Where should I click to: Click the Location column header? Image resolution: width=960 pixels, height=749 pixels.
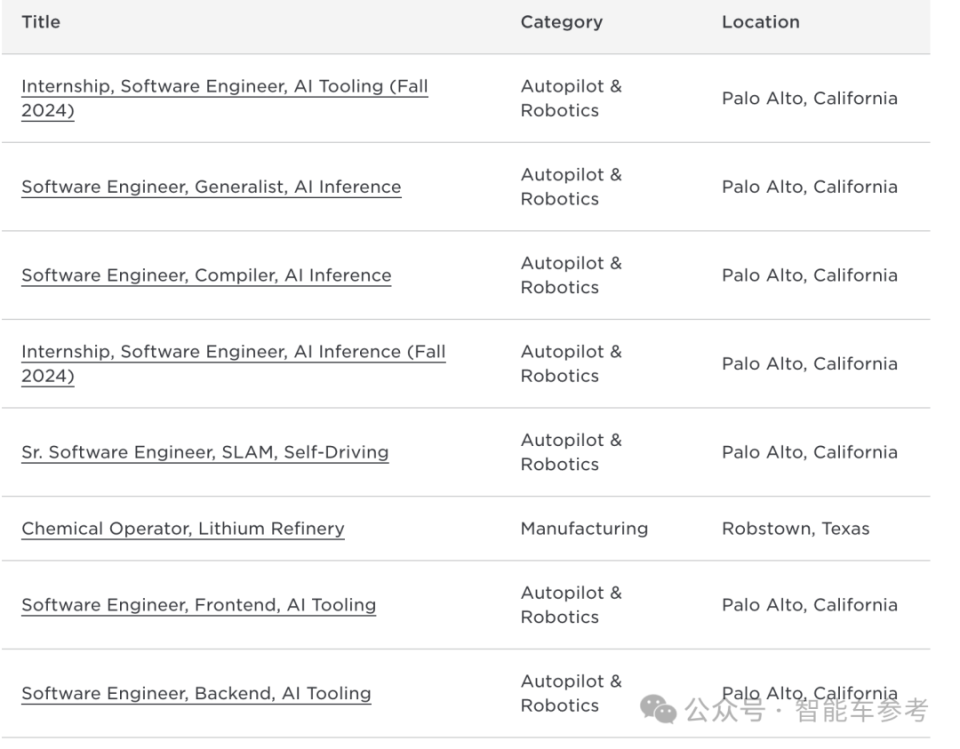point(760,22)
